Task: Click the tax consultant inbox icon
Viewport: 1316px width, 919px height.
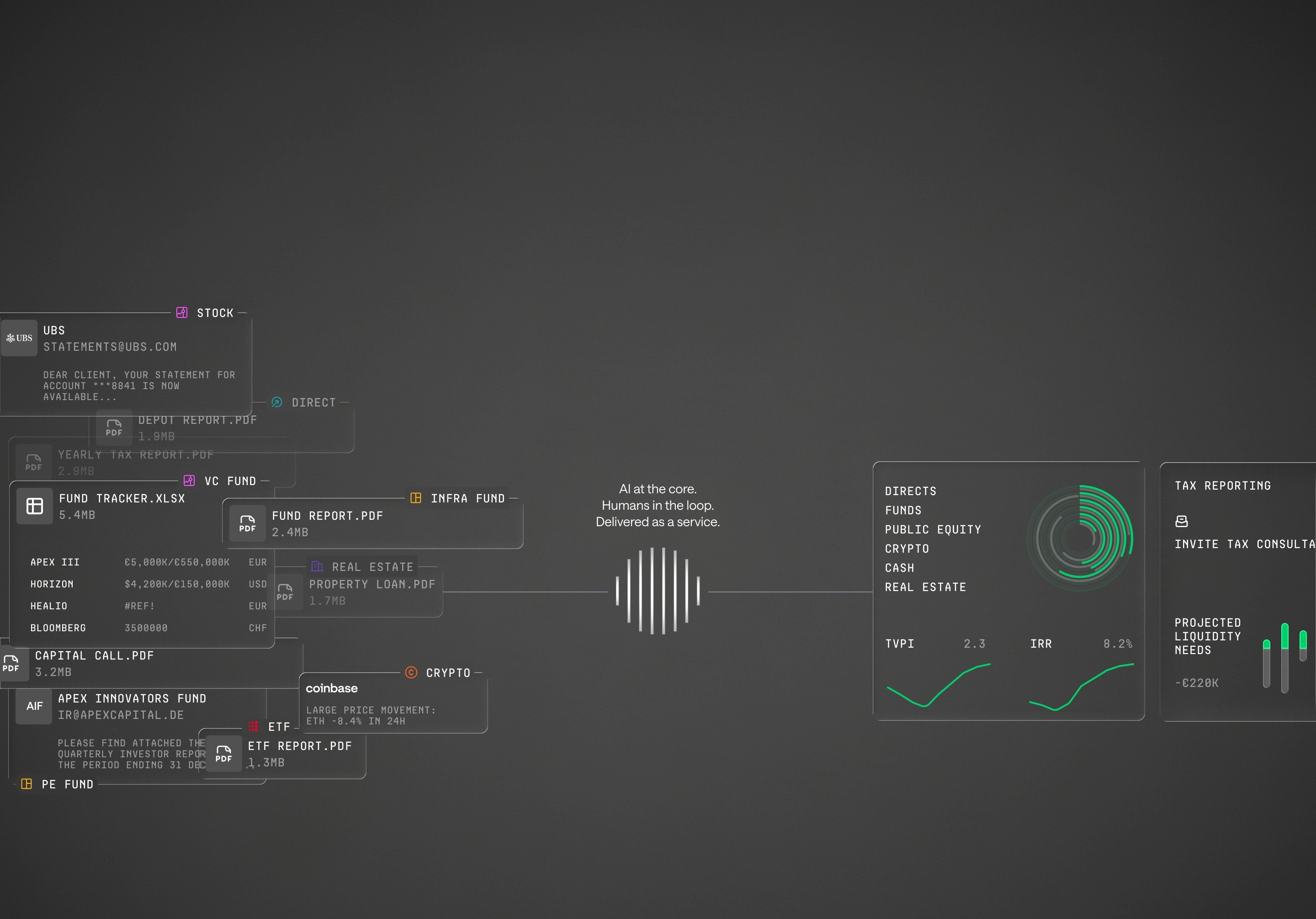Action: (x=1181, y=521)
